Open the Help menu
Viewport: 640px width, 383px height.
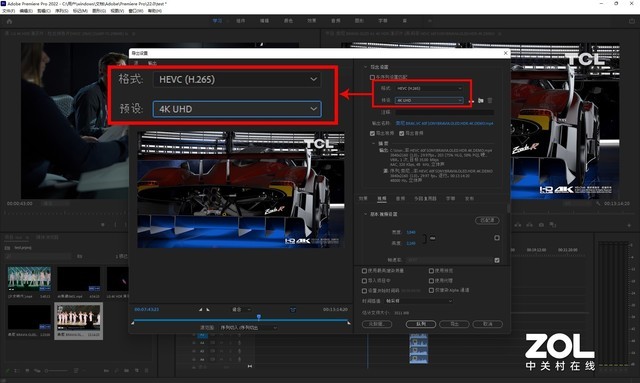coord(155,11)
